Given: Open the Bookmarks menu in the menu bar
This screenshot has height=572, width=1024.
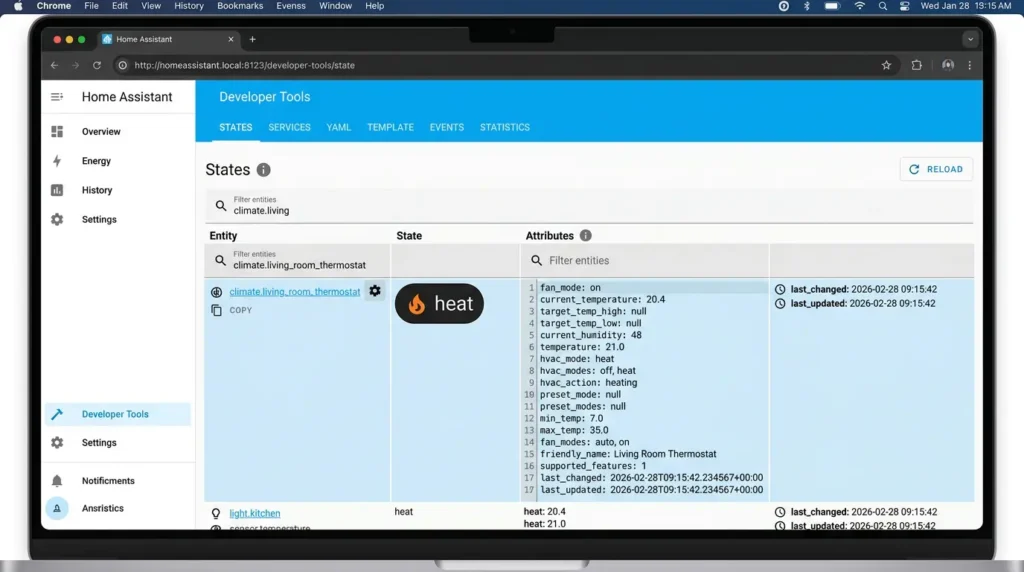Looking at the screenshot, I should coord(240,6).
